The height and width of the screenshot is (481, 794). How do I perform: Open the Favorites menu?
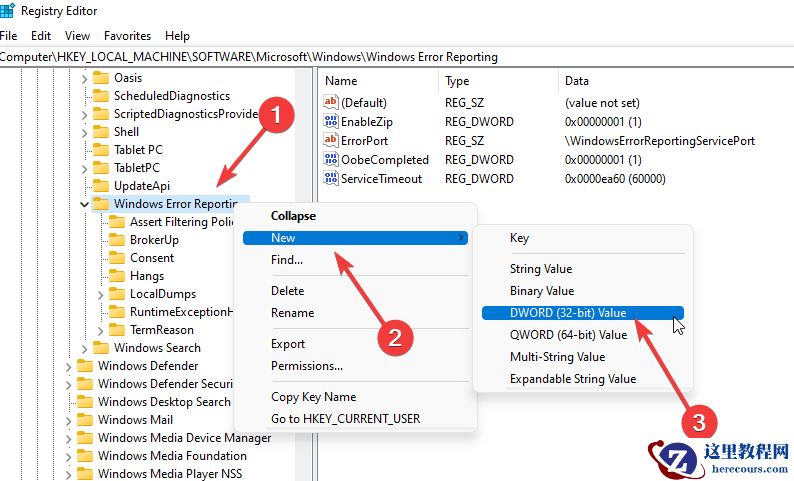(127, 36)
